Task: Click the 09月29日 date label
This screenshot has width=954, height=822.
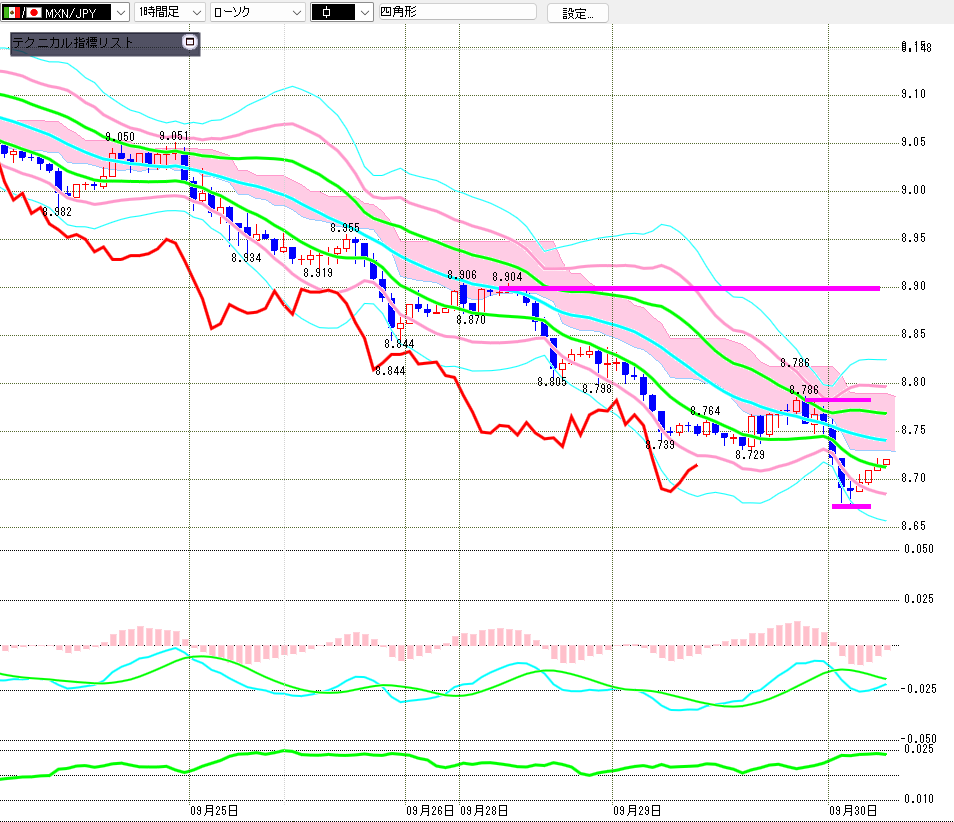Action: (x=637, y=810)
